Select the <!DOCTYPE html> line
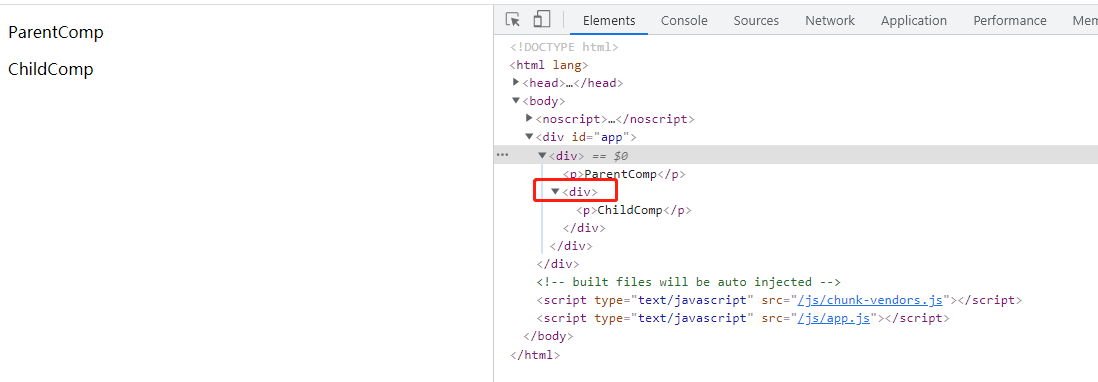 point(564,47)
